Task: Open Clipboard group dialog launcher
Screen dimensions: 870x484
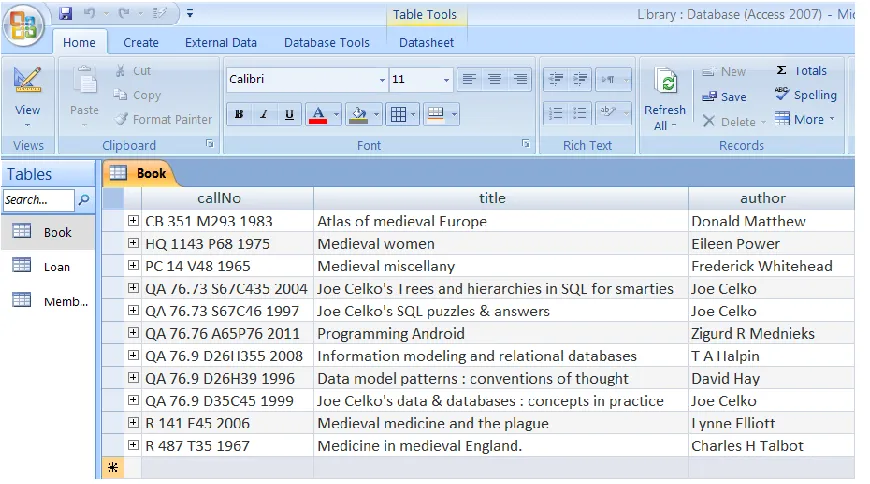Action: pyautogui.click(x=210, y=144)
